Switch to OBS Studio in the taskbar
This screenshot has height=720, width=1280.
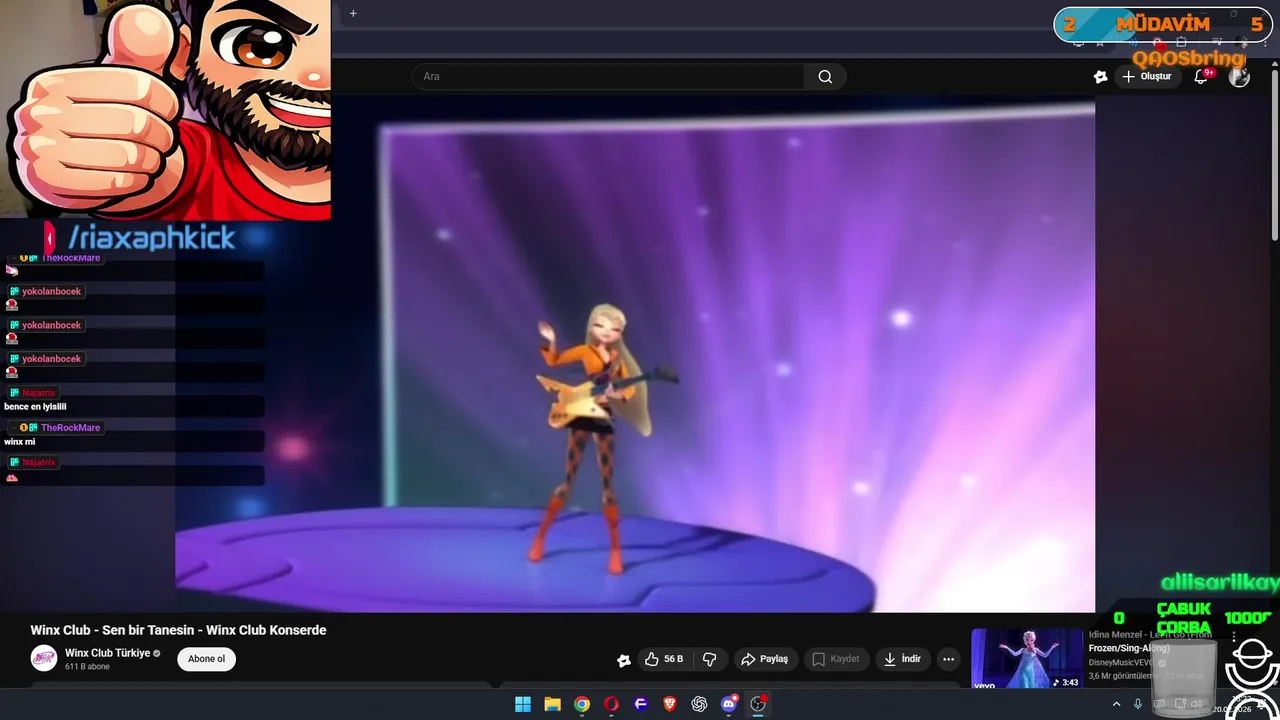(x=758, y=704)
